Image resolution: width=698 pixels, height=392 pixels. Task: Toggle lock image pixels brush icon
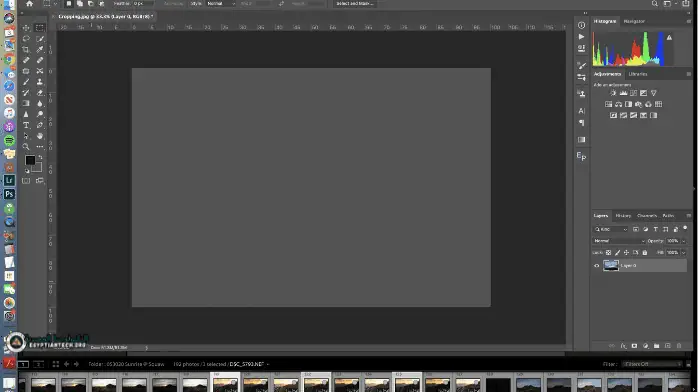[x=617, y=253]
